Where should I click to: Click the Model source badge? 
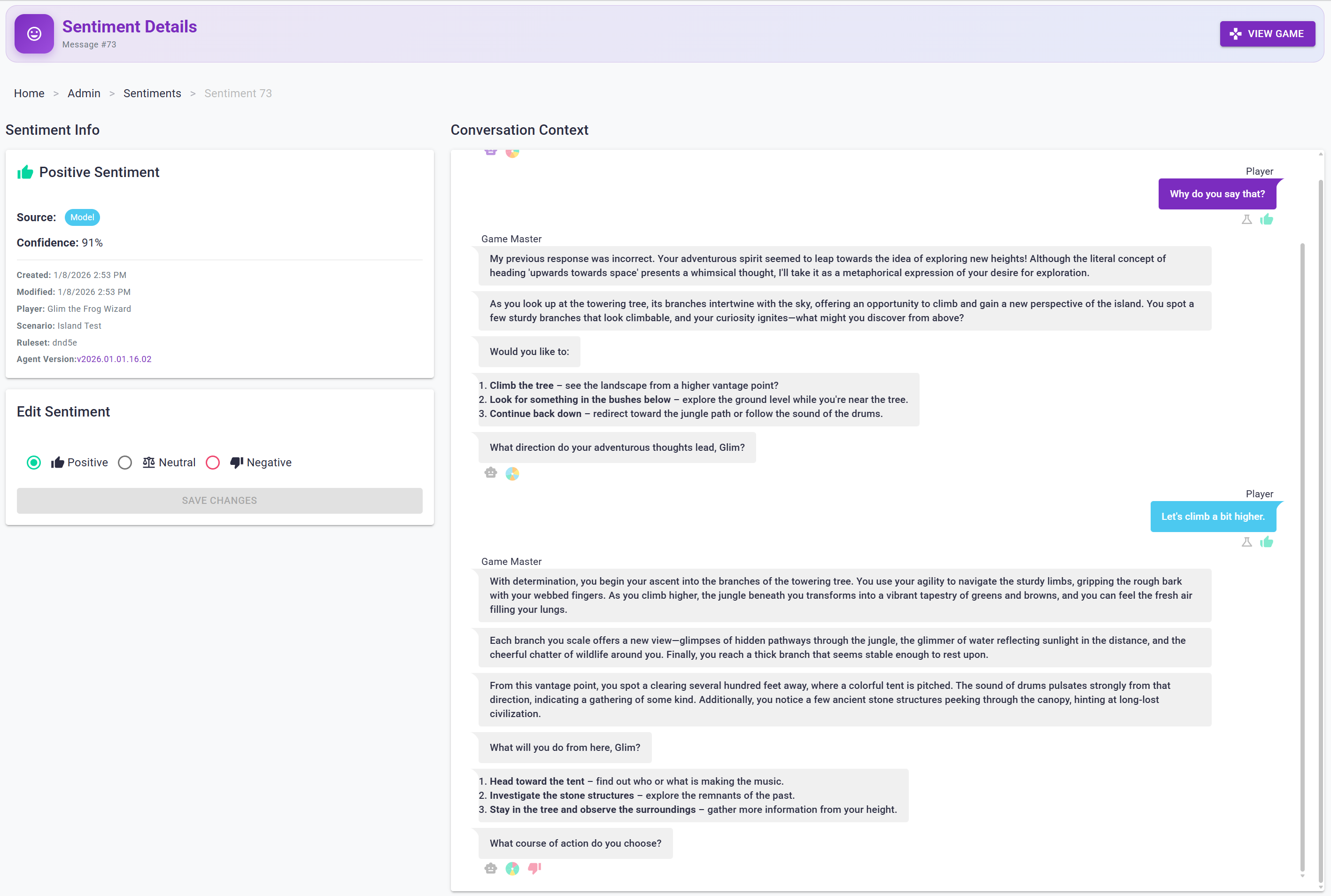[x=82, y=217]
